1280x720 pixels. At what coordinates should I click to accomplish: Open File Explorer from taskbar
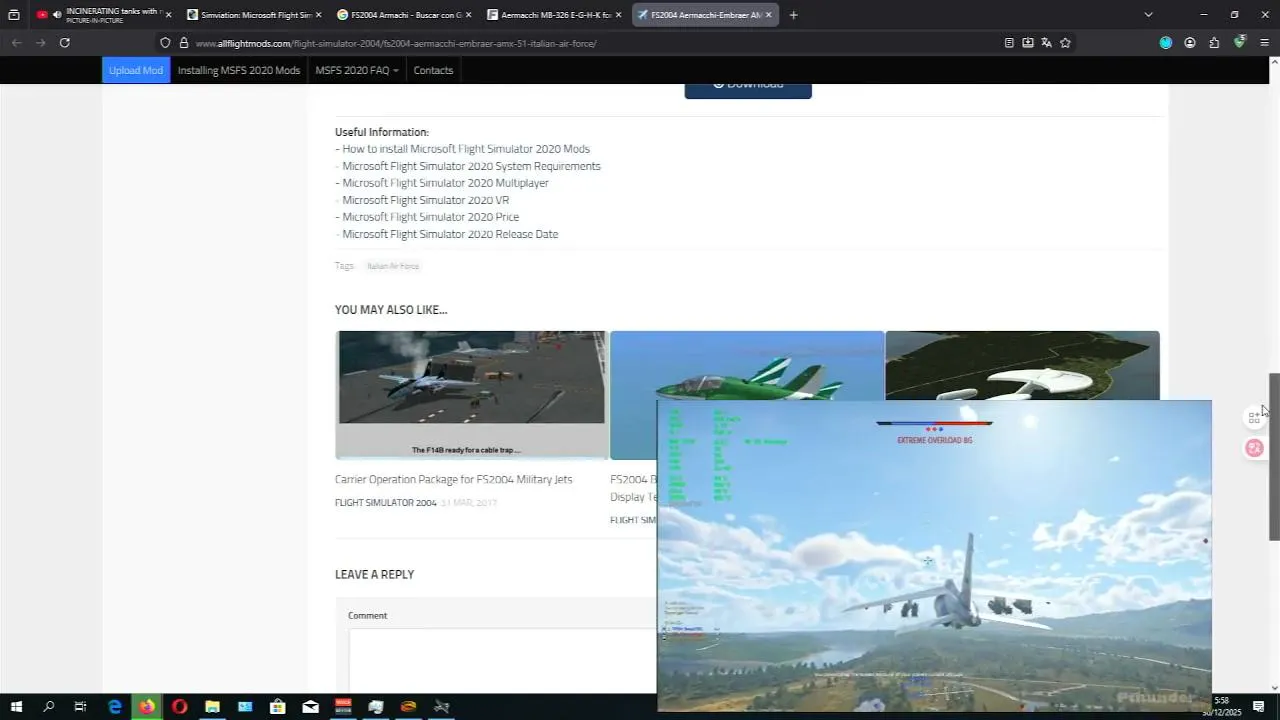coord(212,707)
